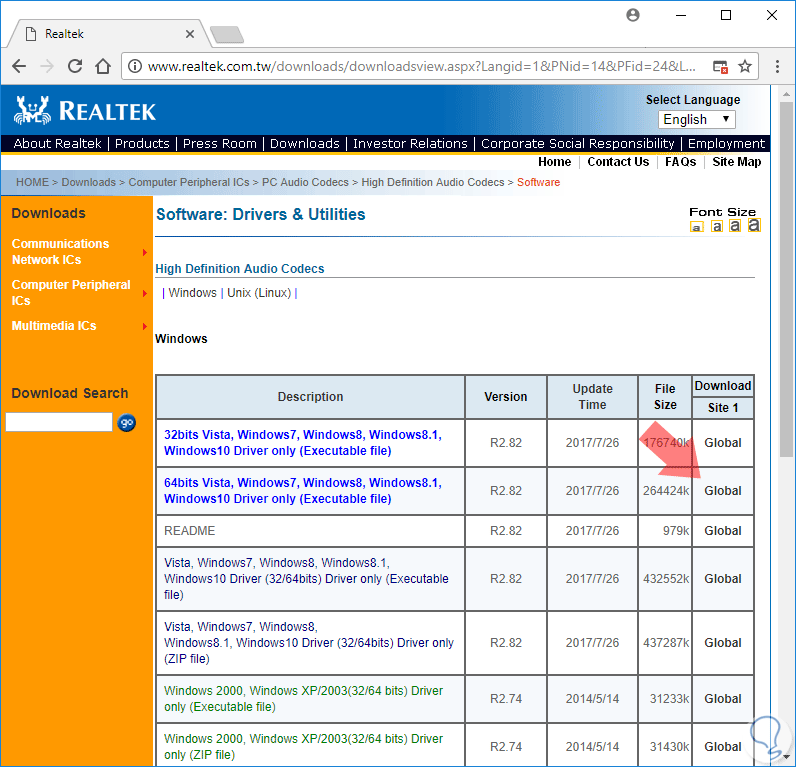The image size is (796, 767).
Task: Close the Realtek browser tab
Action: [190, 34]
